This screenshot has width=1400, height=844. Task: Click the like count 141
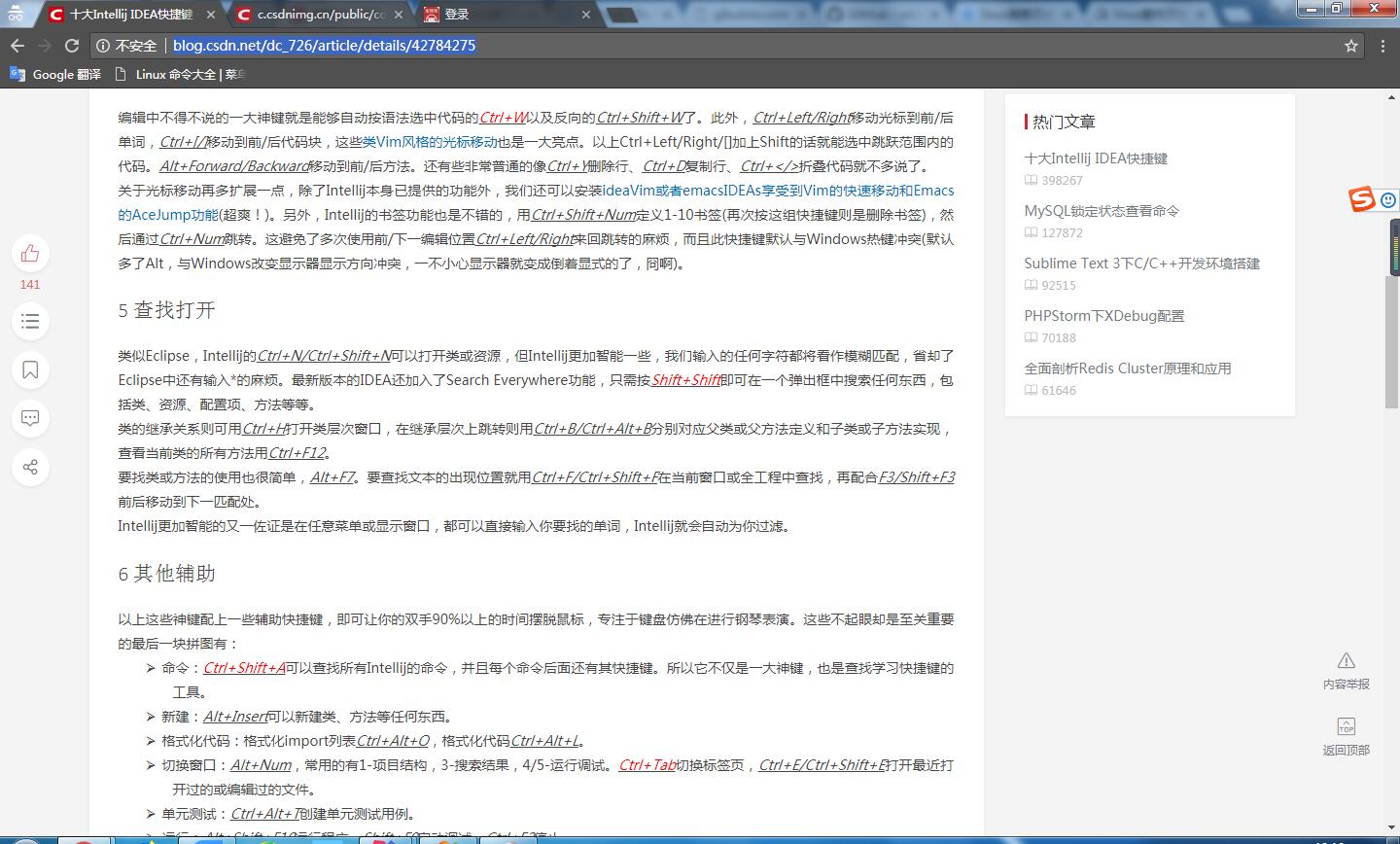(30, 285)
